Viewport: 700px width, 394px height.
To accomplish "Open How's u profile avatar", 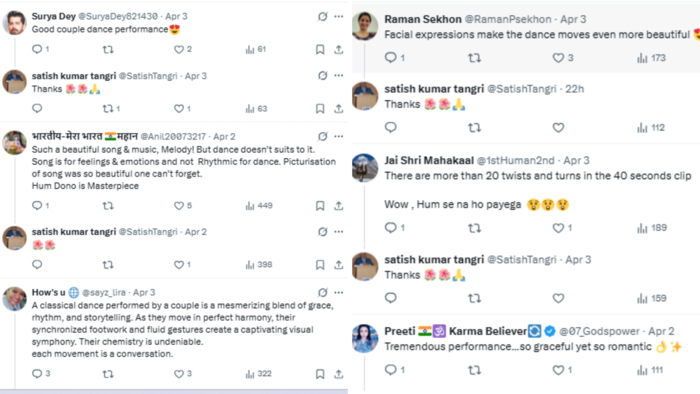I will (x=15, y=299).
